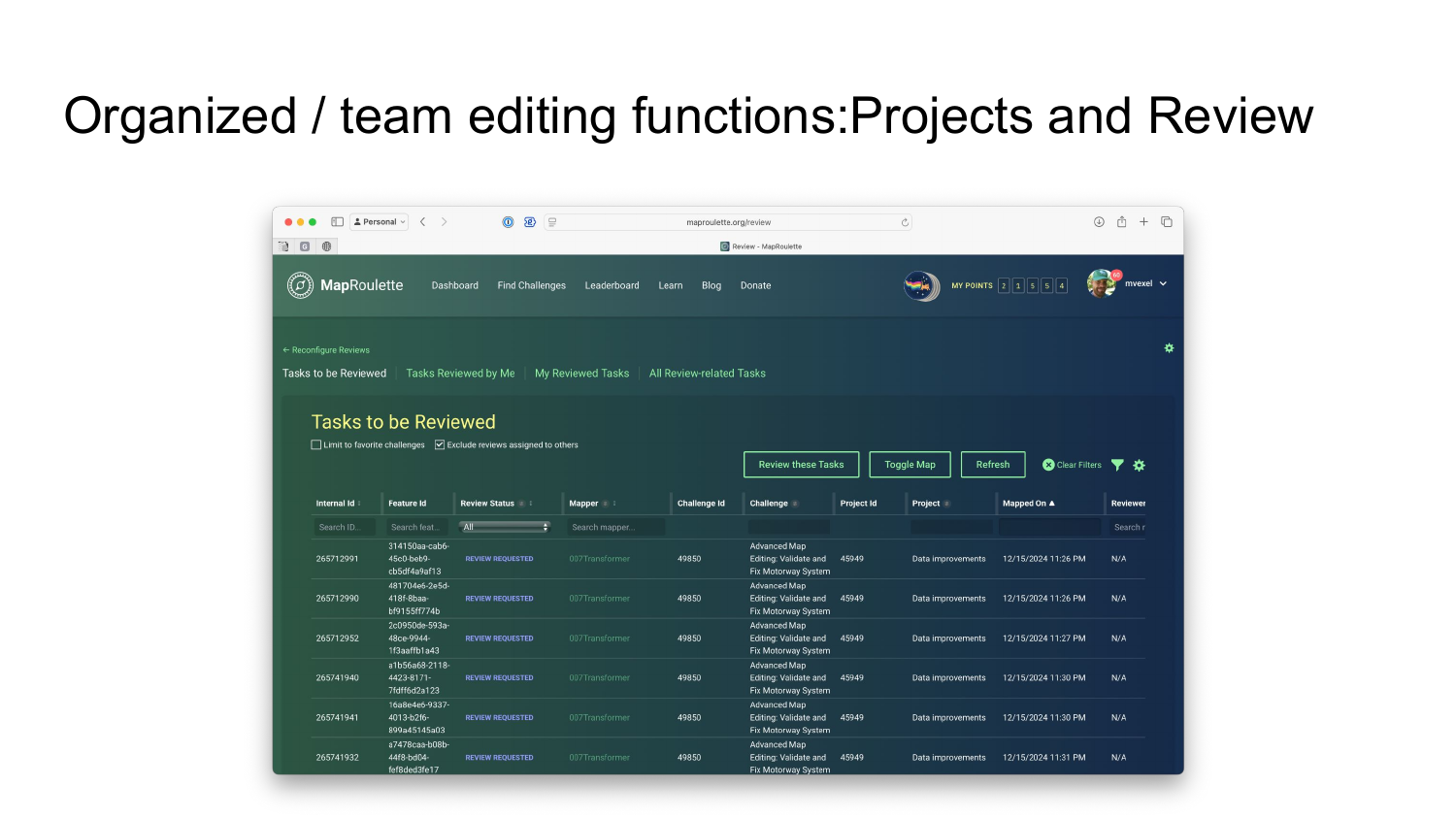Click the Safari share icon

[1121, 221]
